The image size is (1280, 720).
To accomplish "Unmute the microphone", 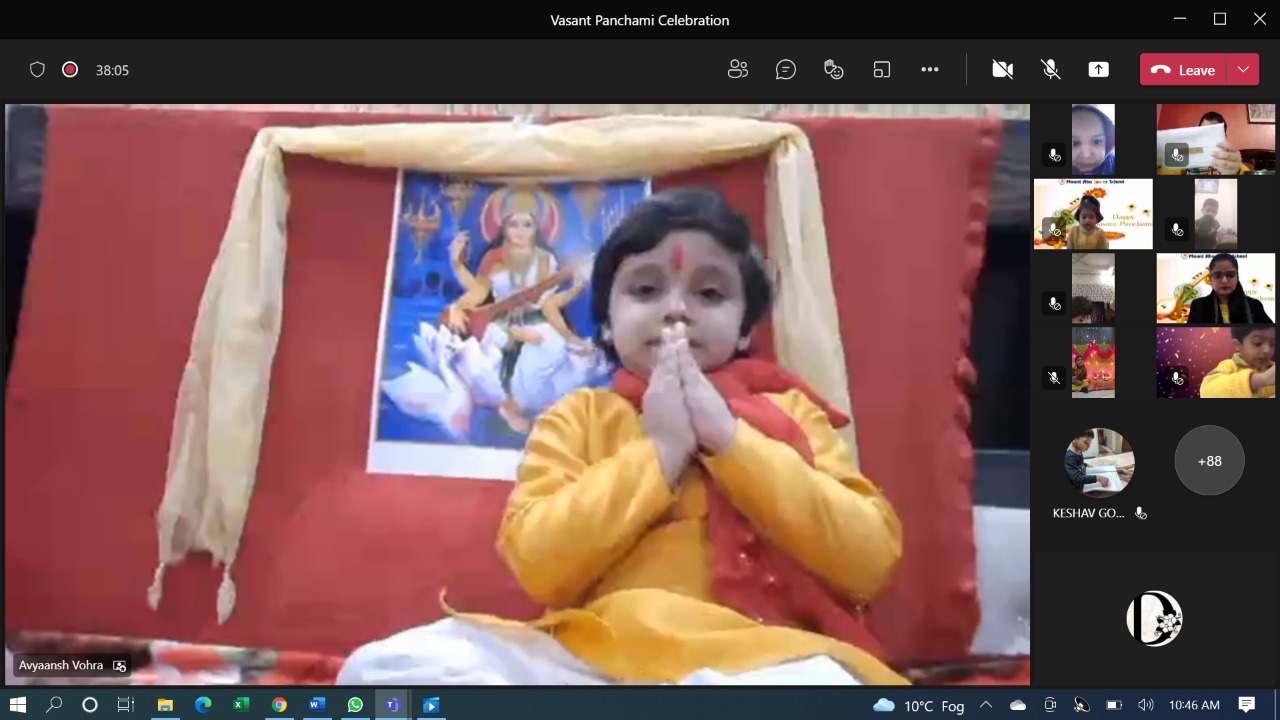I will 1050,69.
